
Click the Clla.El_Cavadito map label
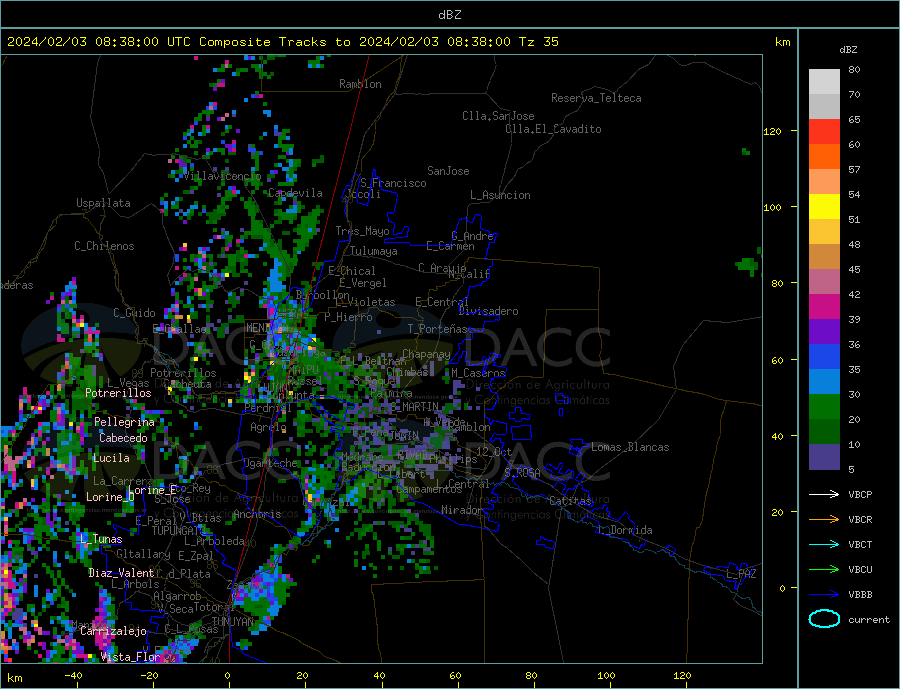coord(553,129)
